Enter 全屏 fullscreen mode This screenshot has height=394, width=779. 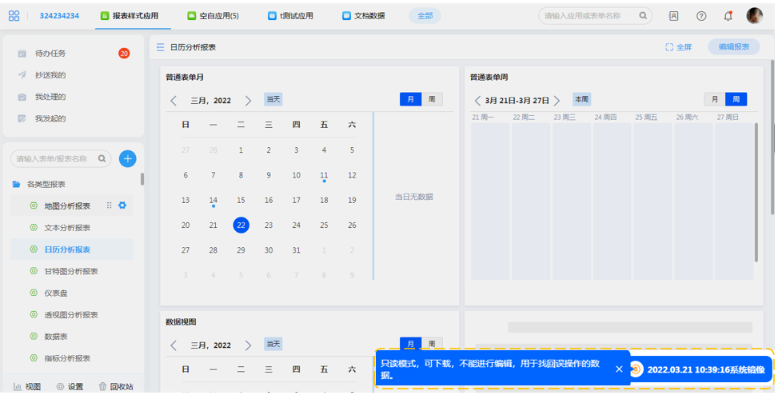coord(679,47)
